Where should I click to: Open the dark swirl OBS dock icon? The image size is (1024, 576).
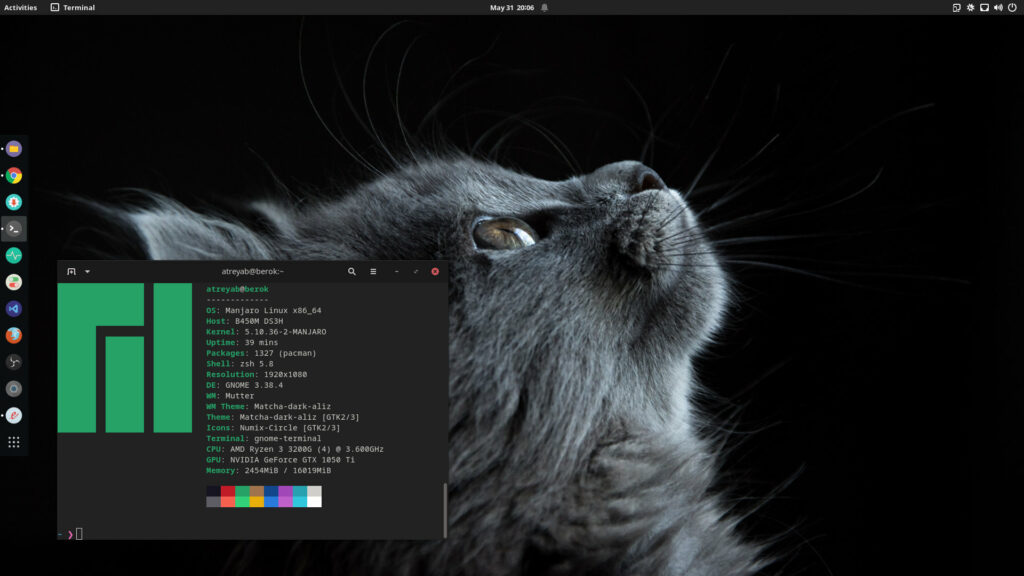coord(14,362)
